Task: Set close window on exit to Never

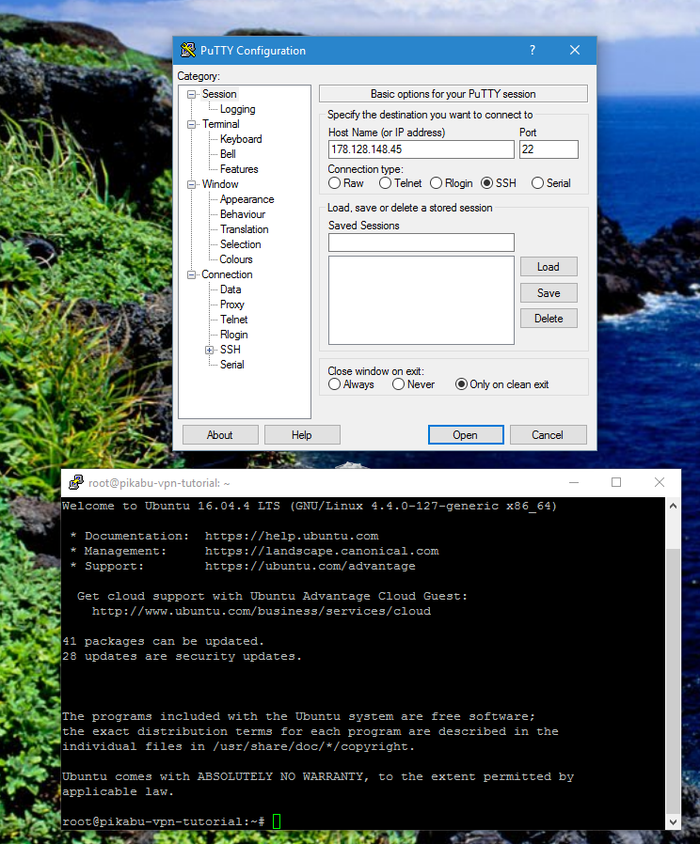Action: [399, 384]
